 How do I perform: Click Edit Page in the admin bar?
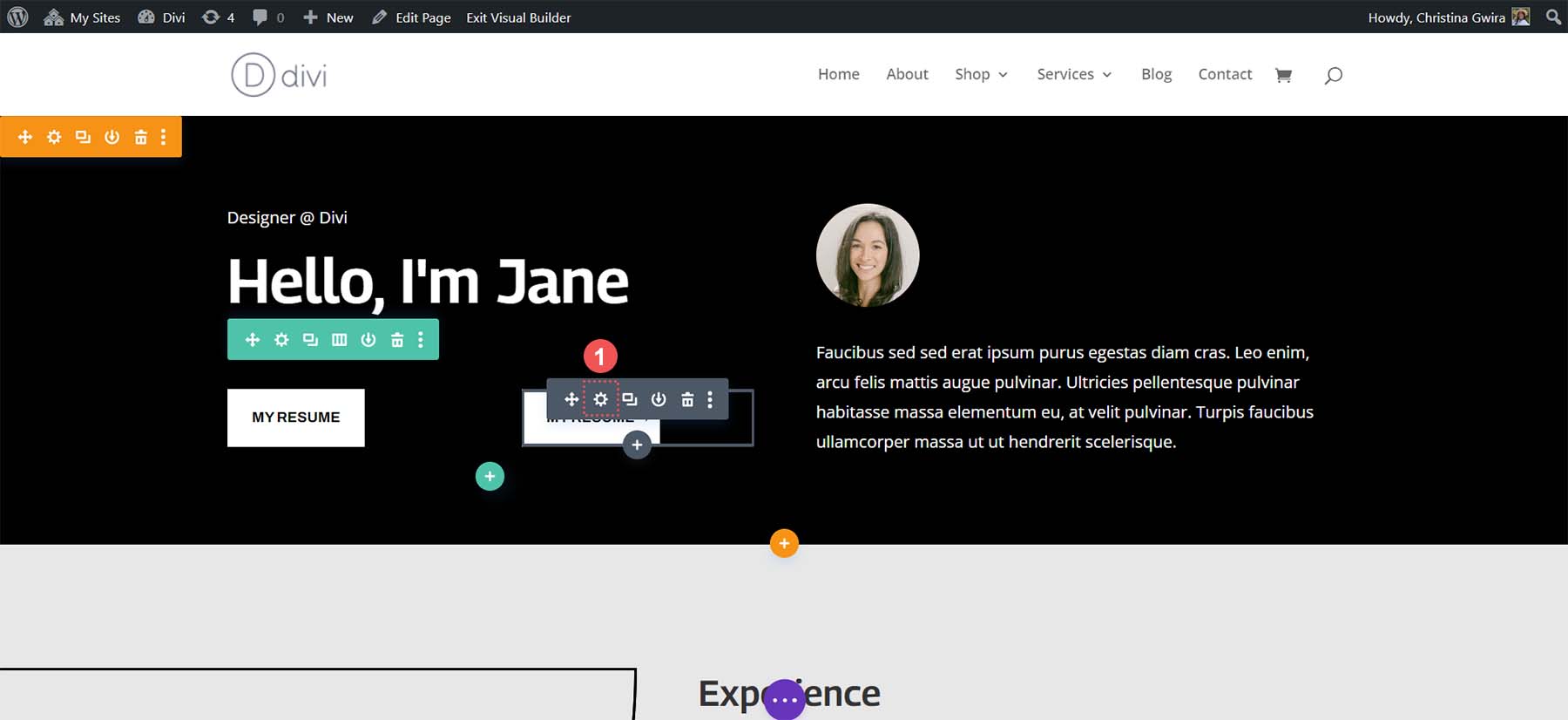click(411, 17)
